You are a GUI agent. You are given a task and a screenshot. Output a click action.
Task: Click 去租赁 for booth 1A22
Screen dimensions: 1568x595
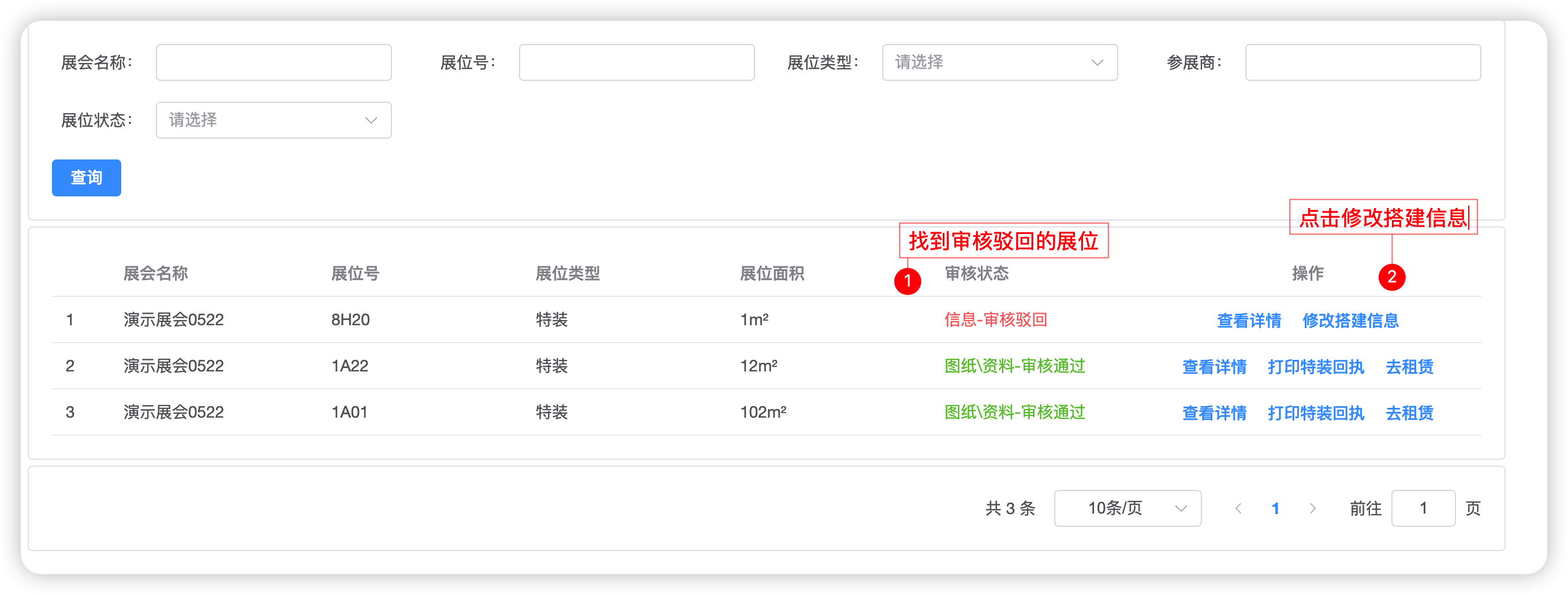1409,367
